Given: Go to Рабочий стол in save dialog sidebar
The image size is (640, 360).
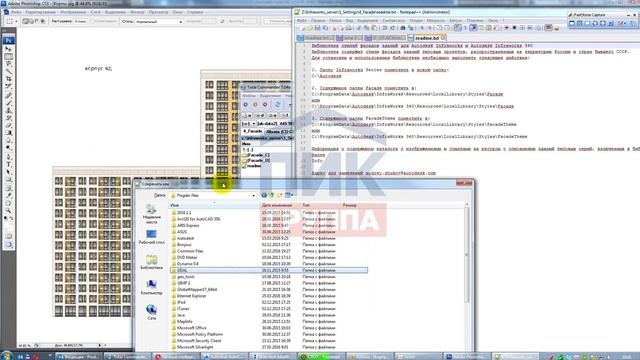Looking at the screenshot, I should [151, 237].
